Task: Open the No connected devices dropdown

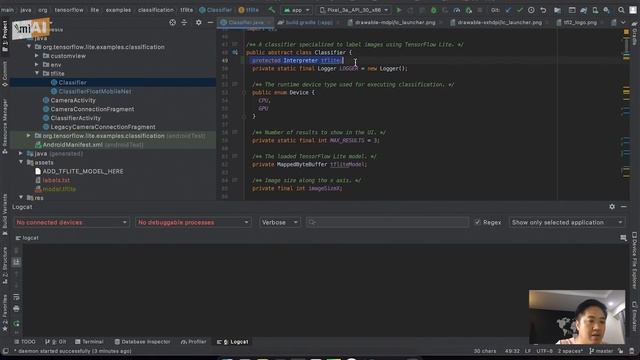Action: 71,222
